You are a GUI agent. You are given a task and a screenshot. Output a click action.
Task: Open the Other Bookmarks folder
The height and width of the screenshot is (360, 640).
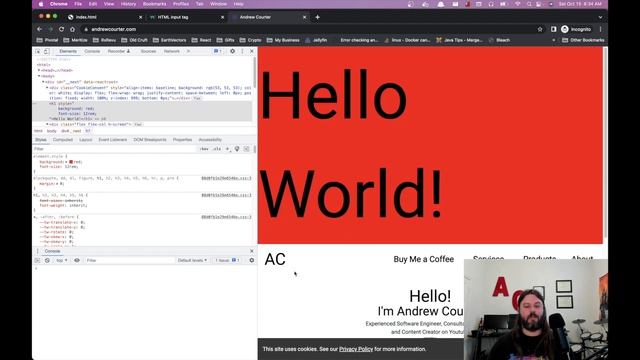pyautogui.click(x=583, y=40)
